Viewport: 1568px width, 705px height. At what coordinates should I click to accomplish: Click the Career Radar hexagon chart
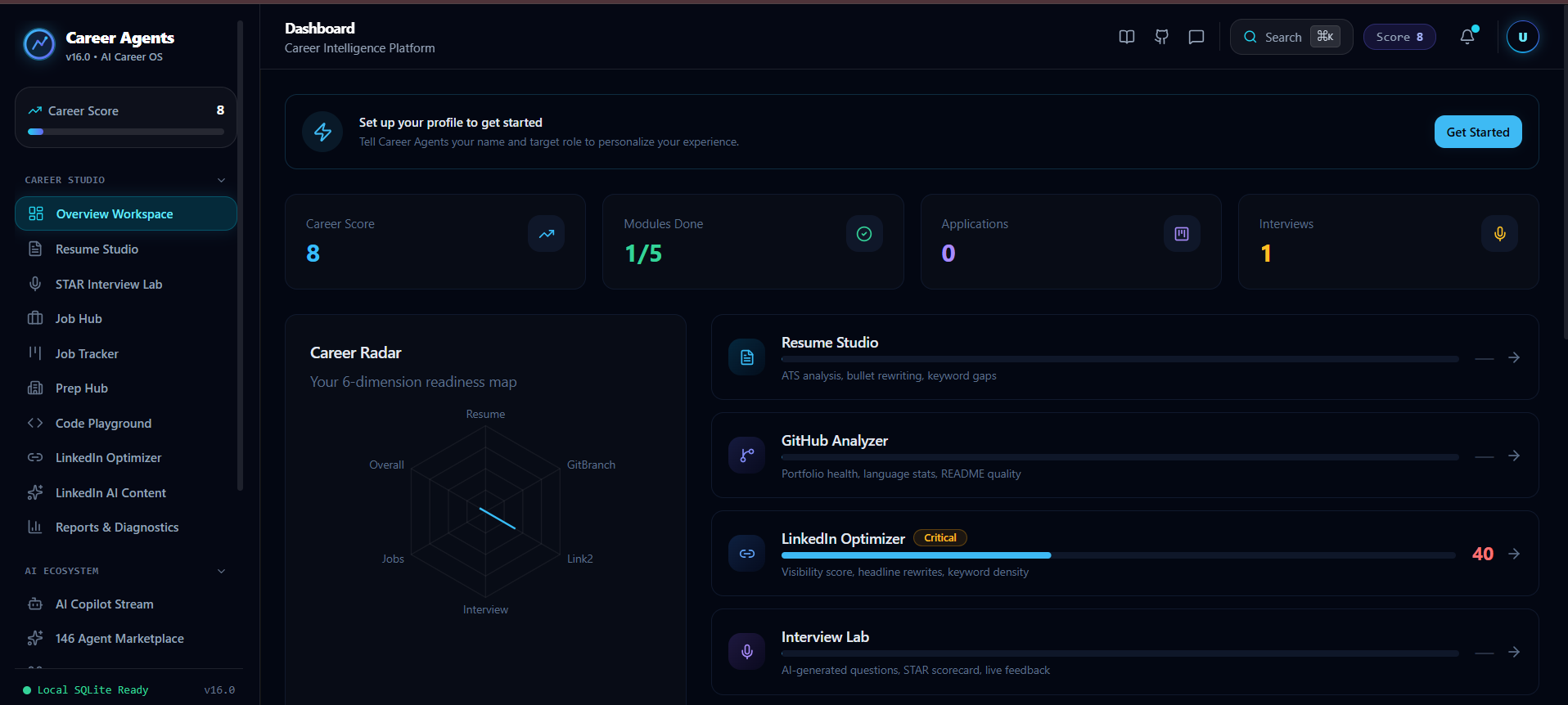click(x=485, y=512)
